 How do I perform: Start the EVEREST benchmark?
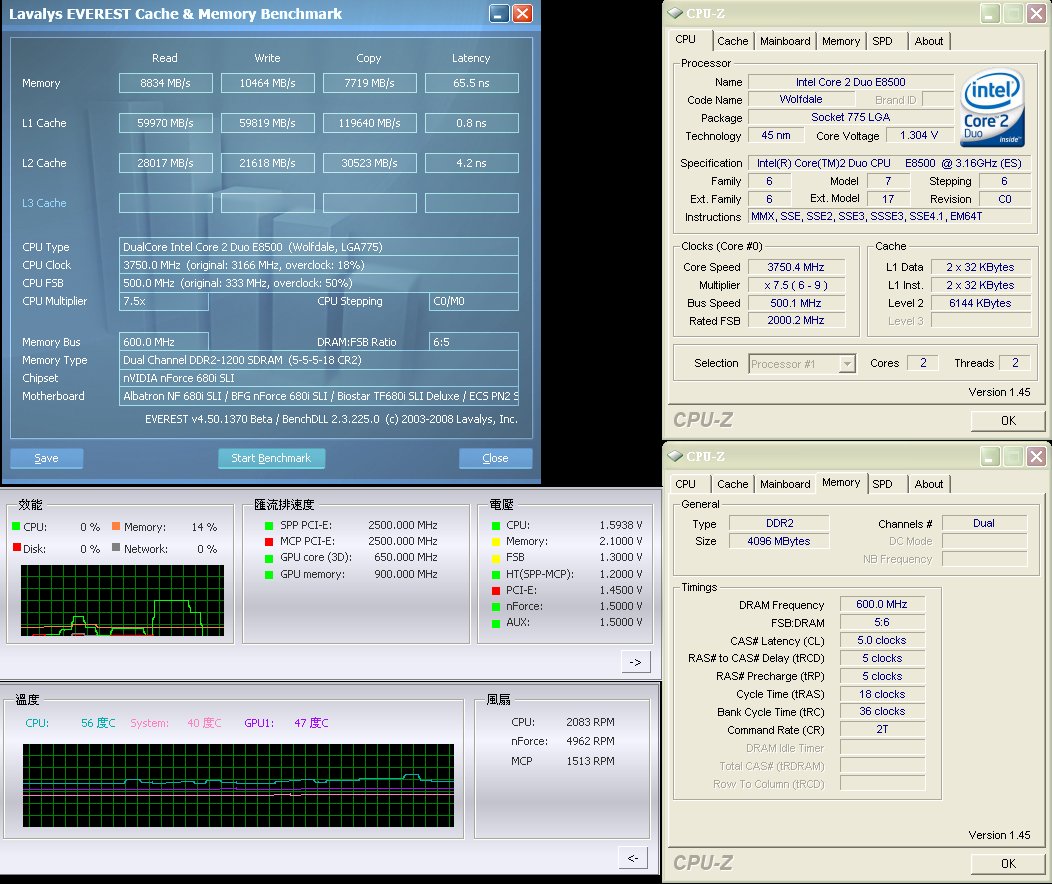pyautogui.click(x=271, y=458)
